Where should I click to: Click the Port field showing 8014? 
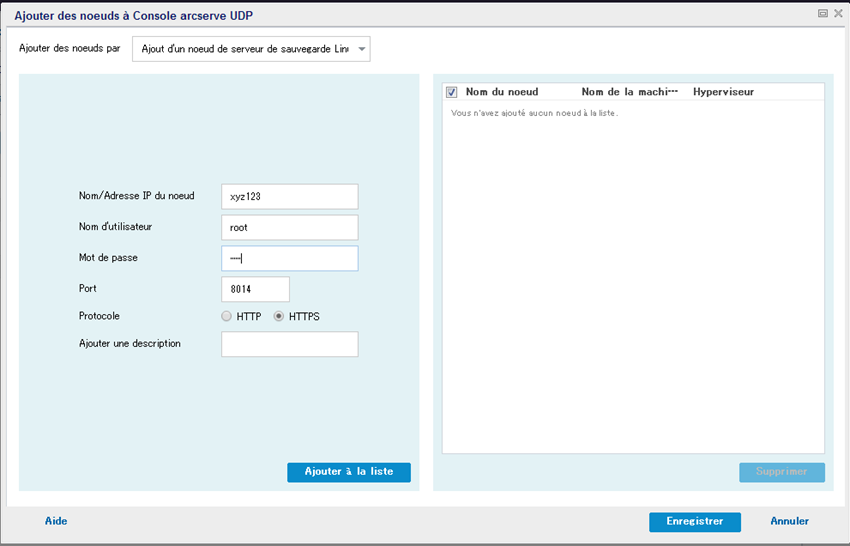pyautogui.click(x=255, y=289)
